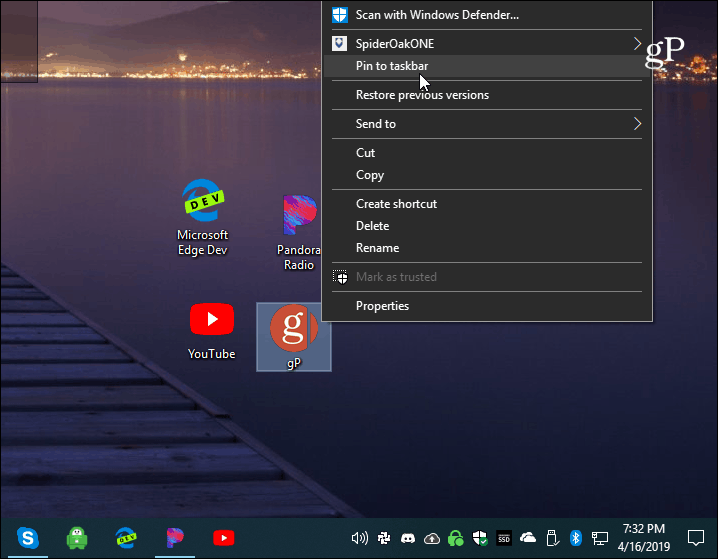The image size is (718, 559).
Task: Select the YouTube desktop shortcut
Action: pyautogui.click(x=212, y=331)
